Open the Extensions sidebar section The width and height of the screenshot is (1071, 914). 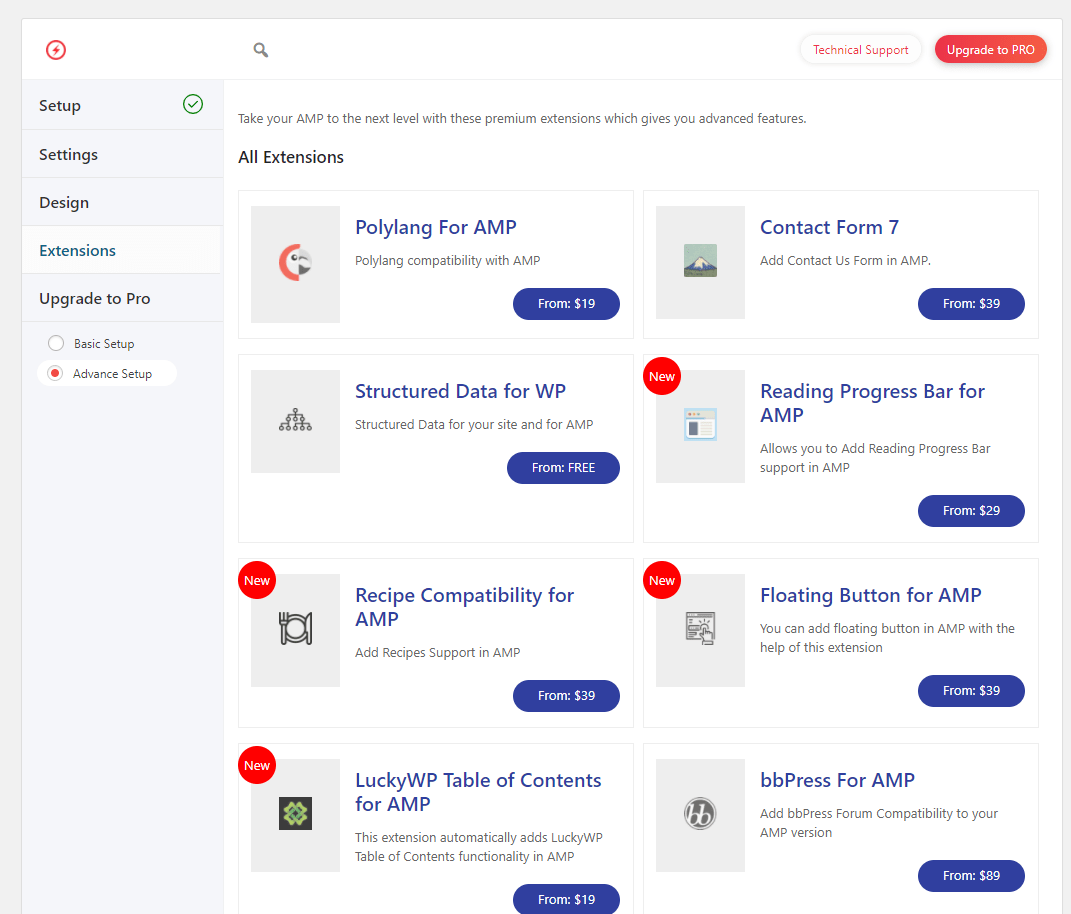click(x=122, y=250)
